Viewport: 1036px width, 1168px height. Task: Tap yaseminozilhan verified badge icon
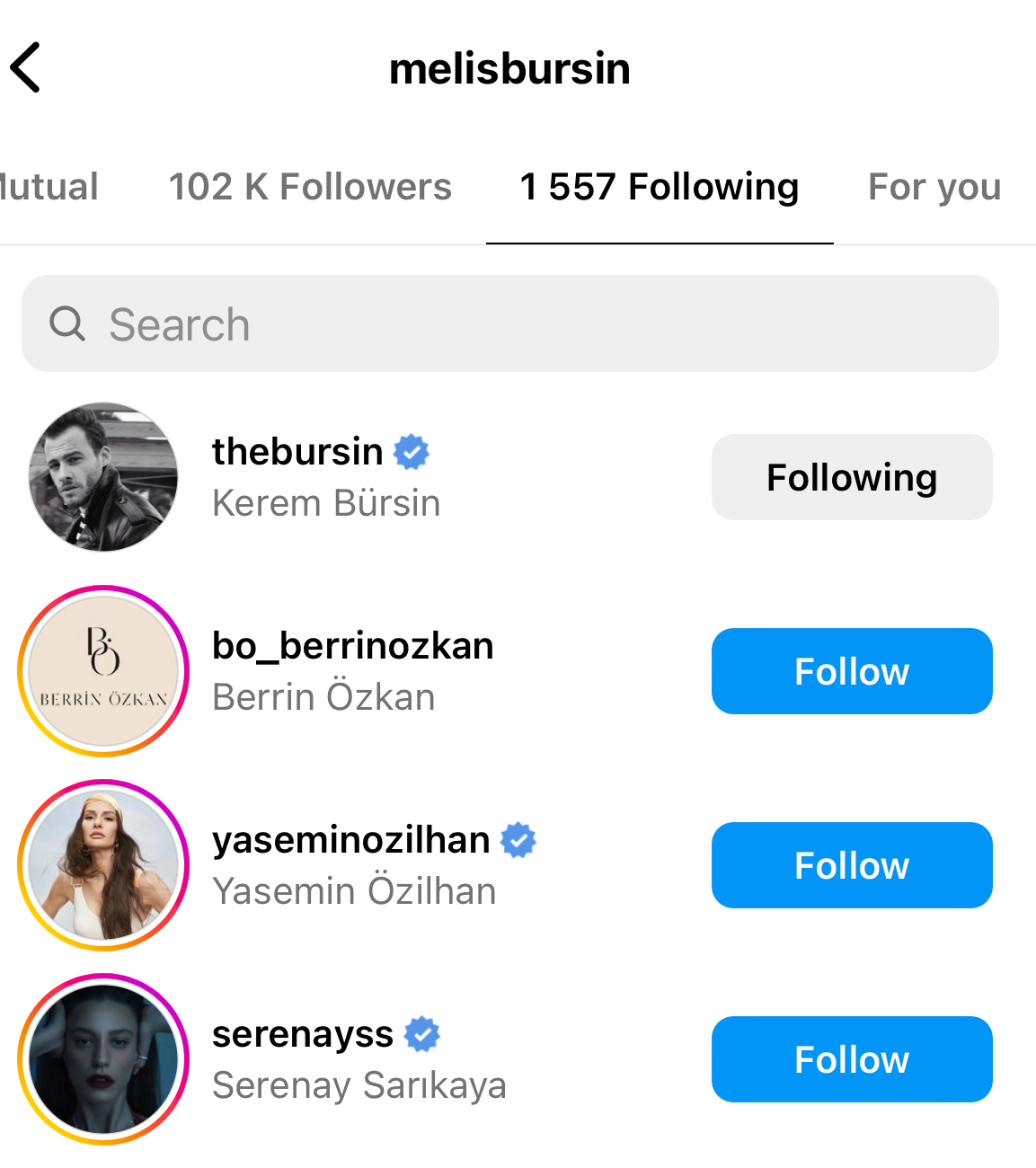click(x=518, y=840)
